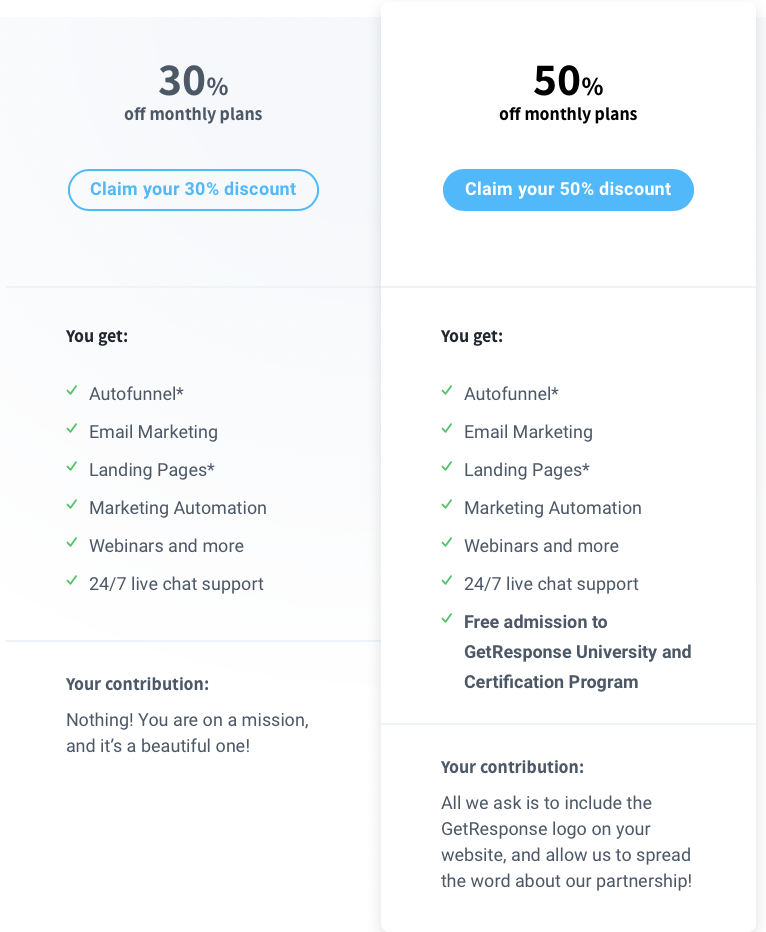Click checkmark beside Webinars and more in 50% plan
Image resolution: width=766 pixels, height=932 pixels.
[447, 543]
